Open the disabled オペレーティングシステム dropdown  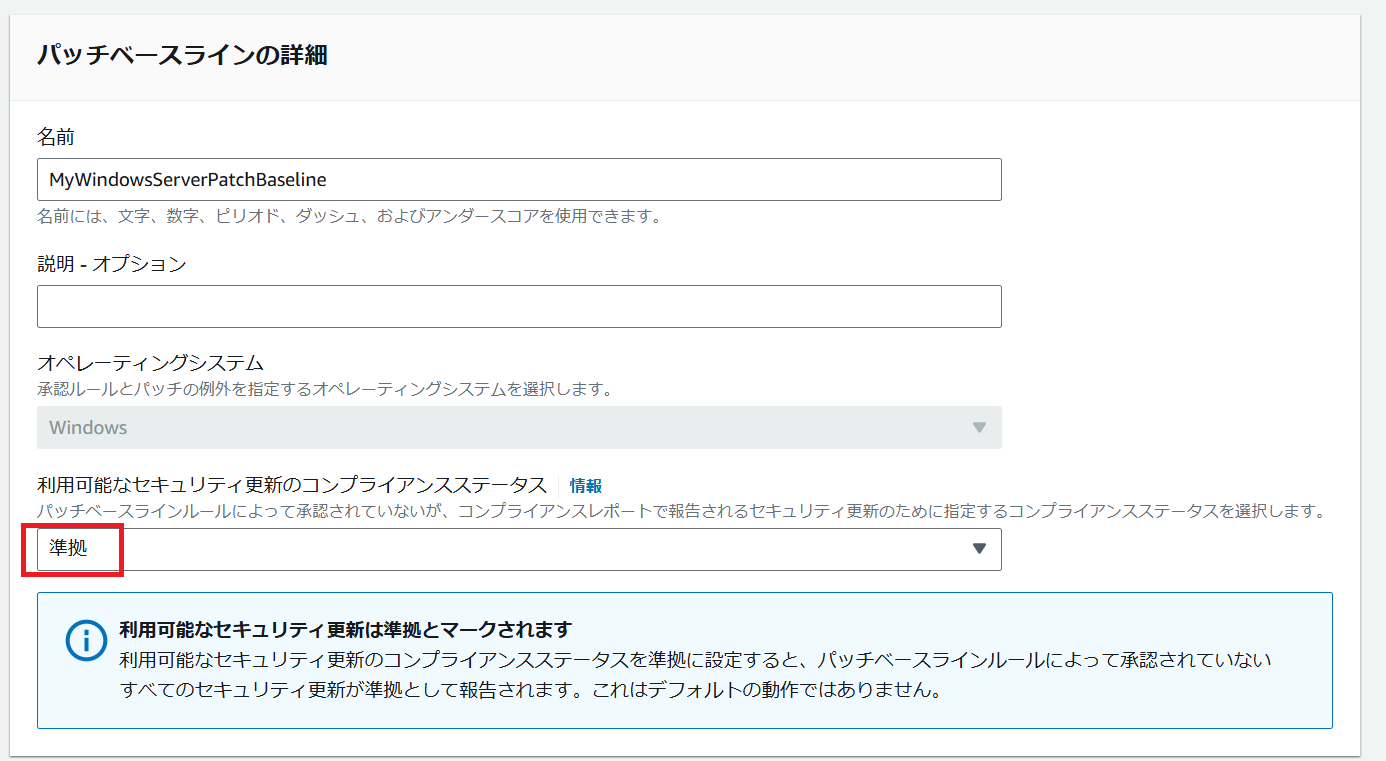[519, 428]
